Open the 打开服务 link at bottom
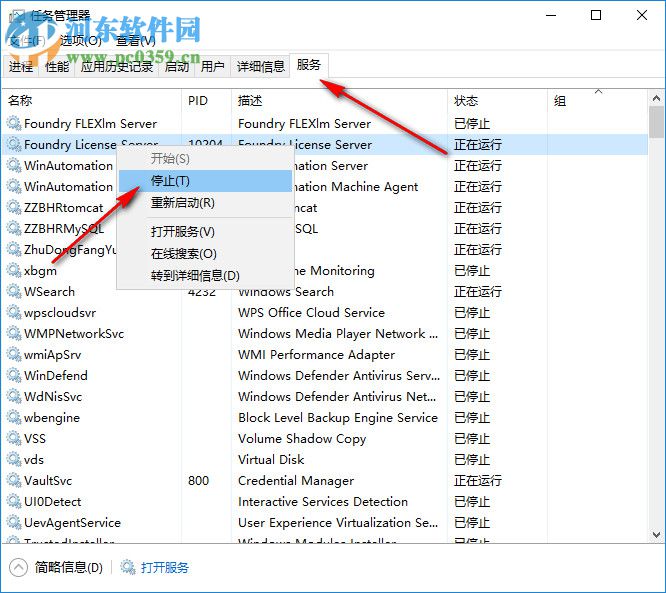Screen dimensions: 666x593 tap(164, 567)
